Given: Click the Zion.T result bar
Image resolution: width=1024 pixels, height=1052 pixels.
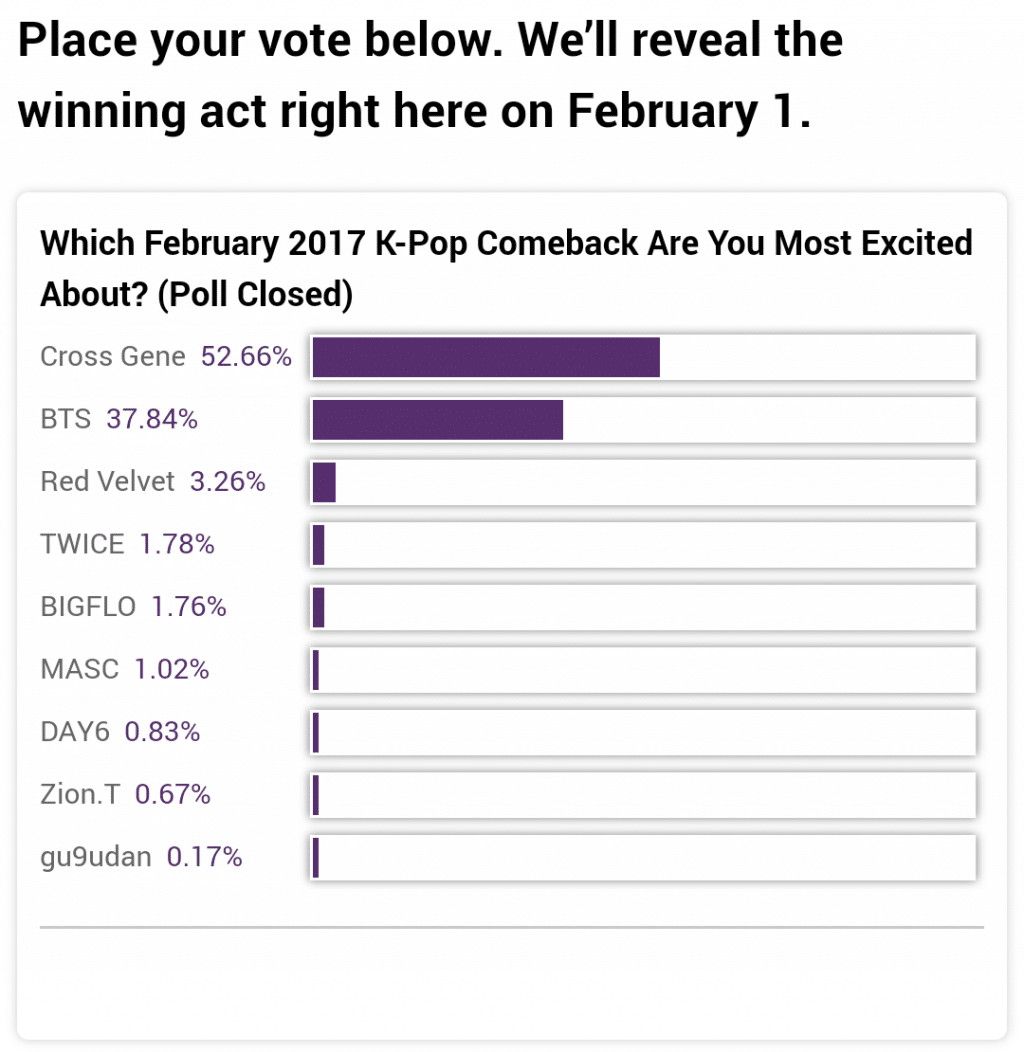Looking at the screenshot, I should (643, 795).
